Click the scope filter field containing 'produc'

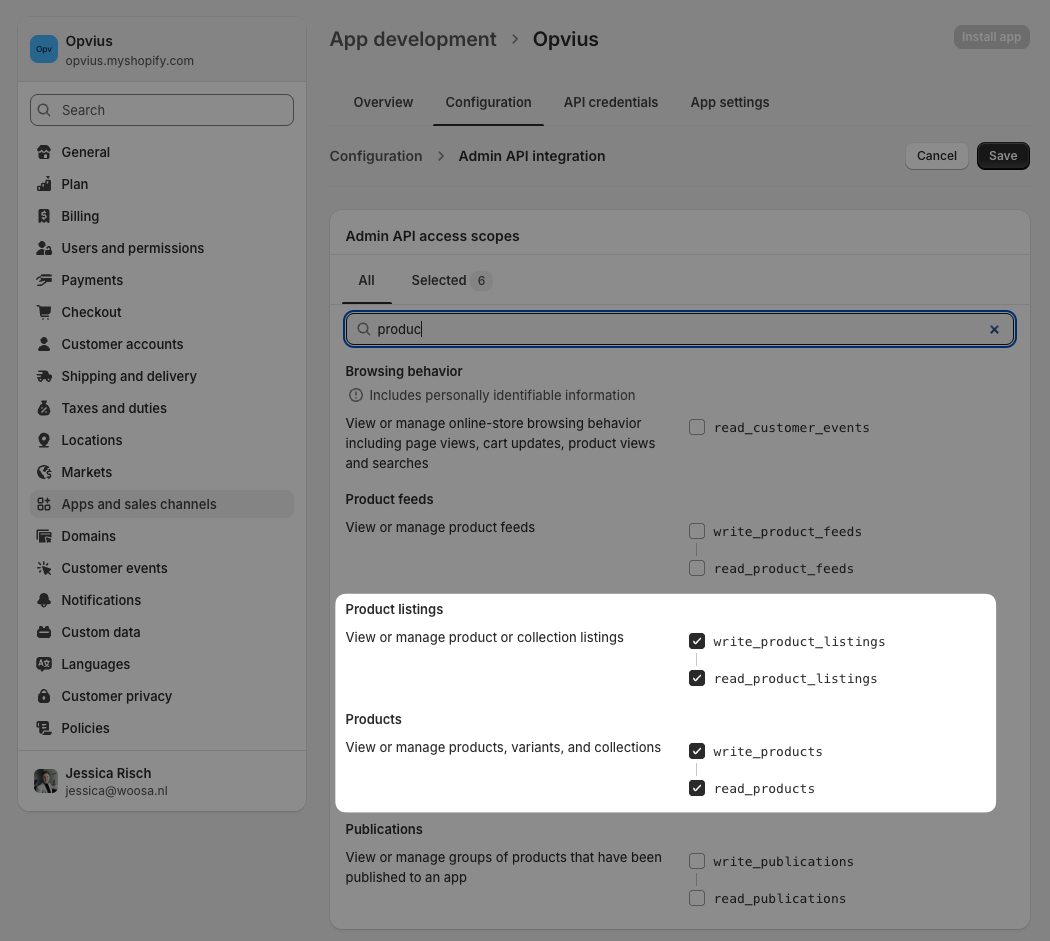[680, 329]
